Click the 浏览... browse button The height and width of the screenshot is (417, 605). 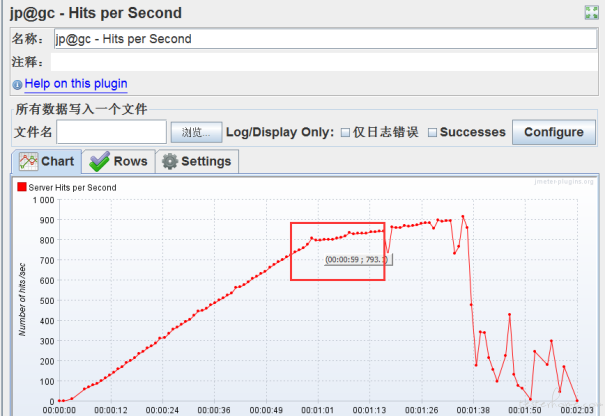point(195,132)
